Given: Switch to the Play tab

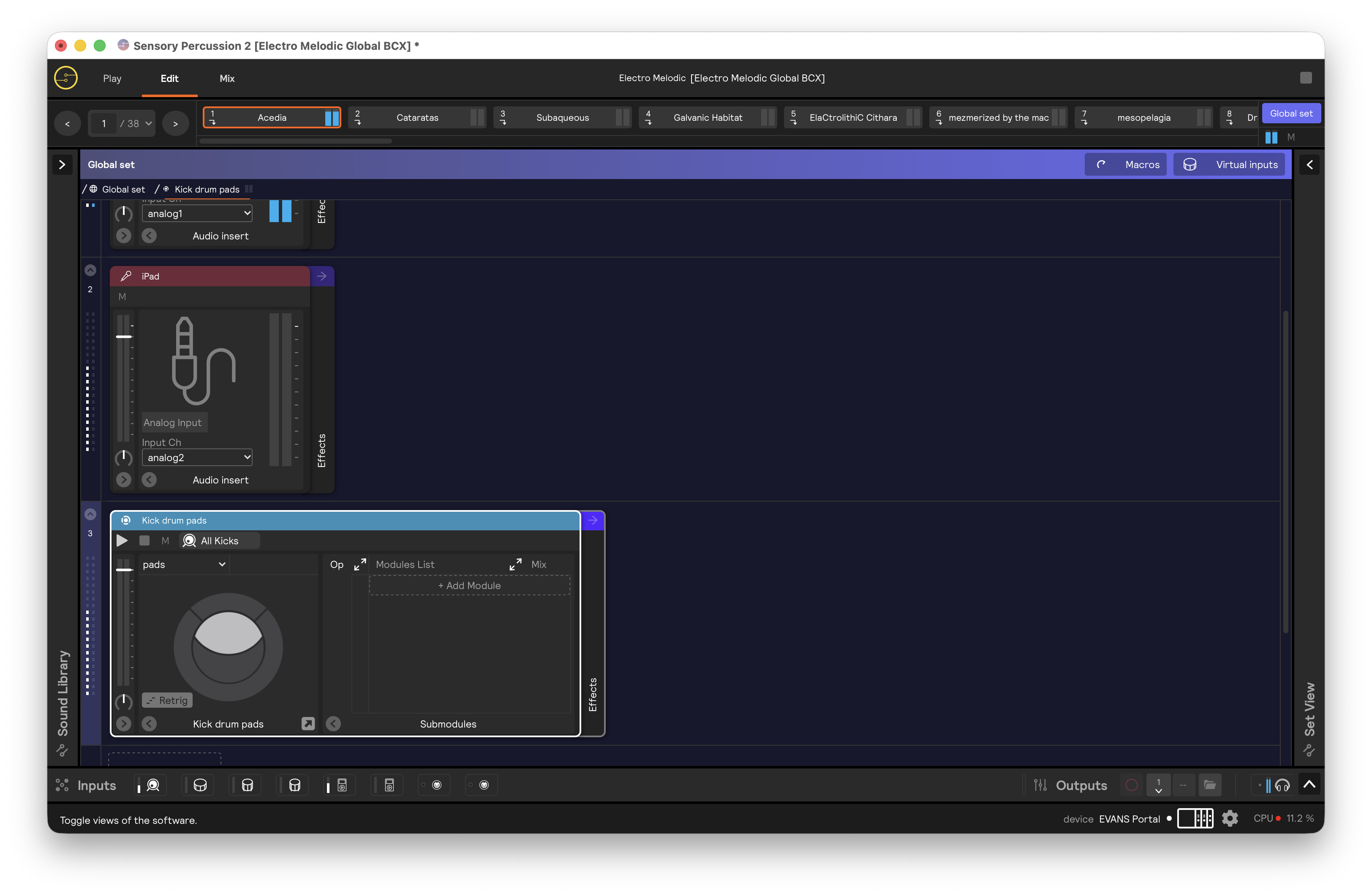Looking at the screenshot, I should point(112,79).
